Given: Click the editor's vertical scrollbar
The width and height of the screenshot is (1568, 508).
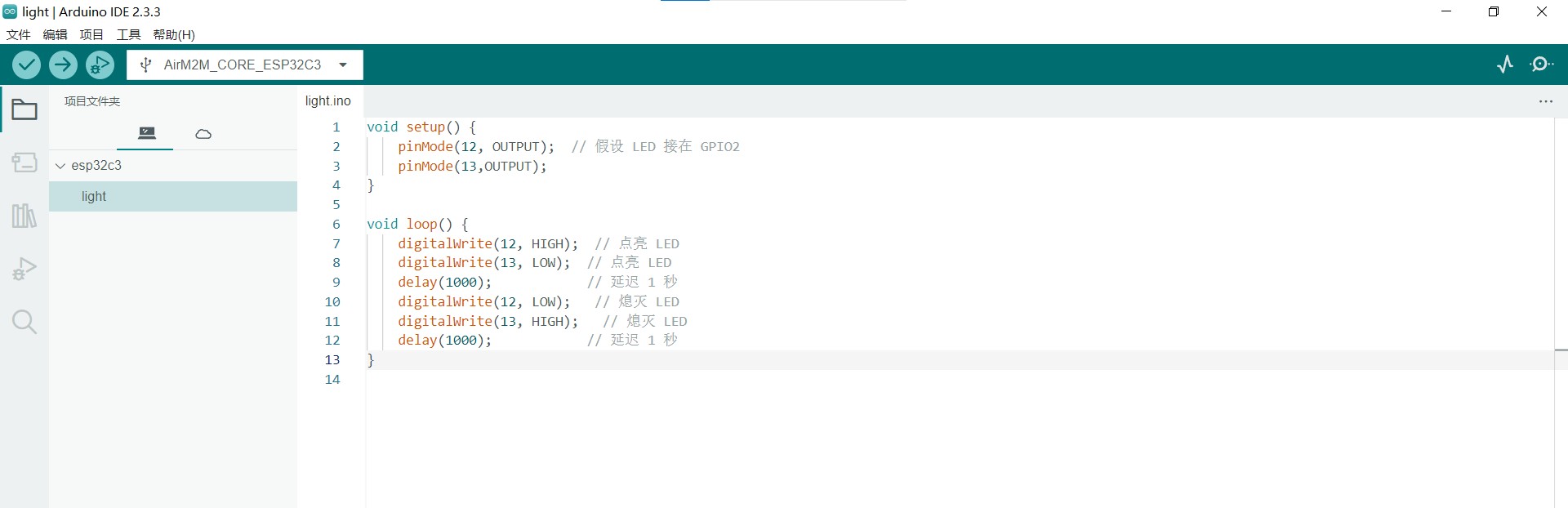Looking at the screenshot, I should point(1561,245).
